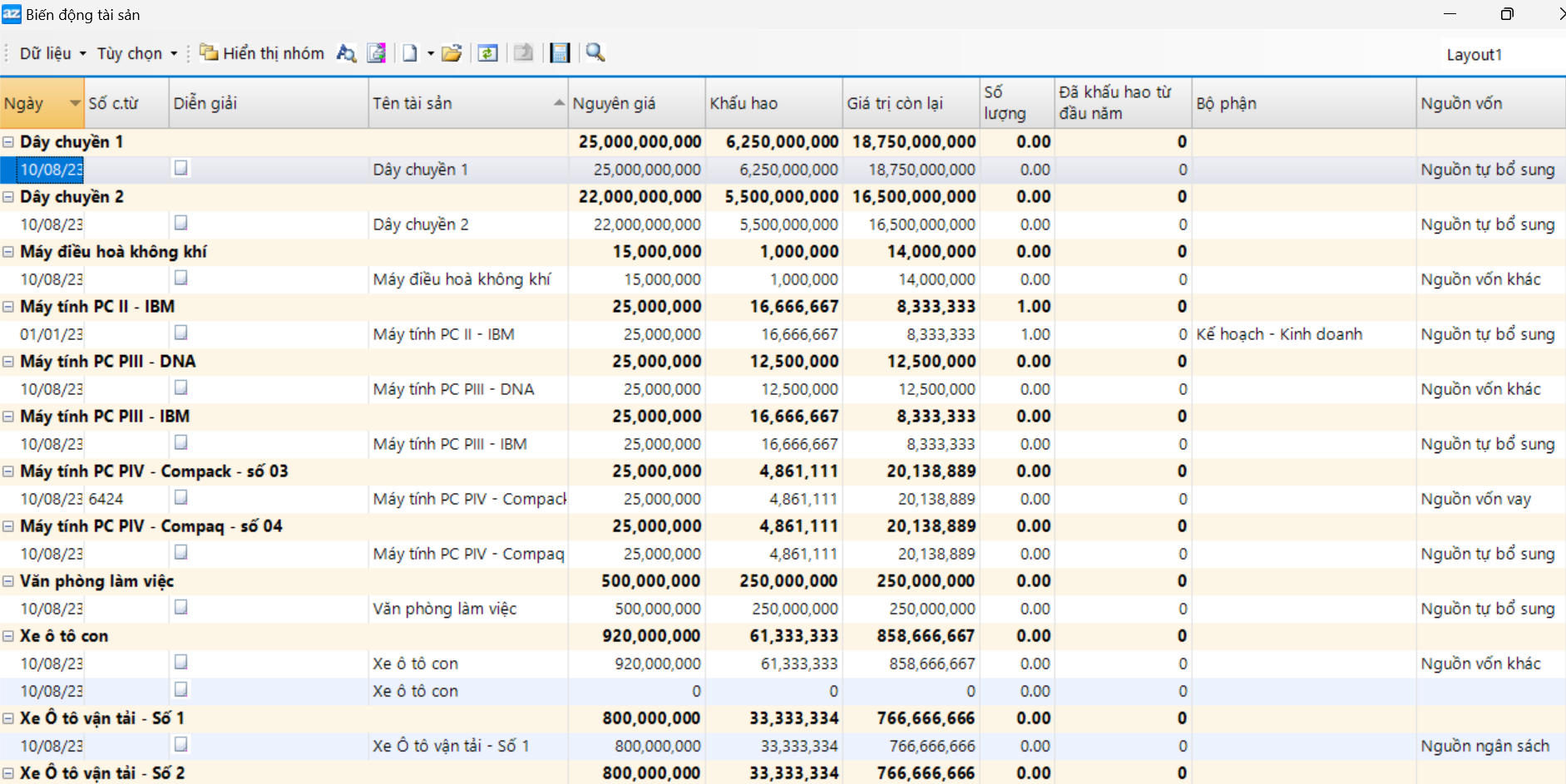
Task: Select the Xe ô tô con 920,000,000 cell
Action: click(657, 663)
